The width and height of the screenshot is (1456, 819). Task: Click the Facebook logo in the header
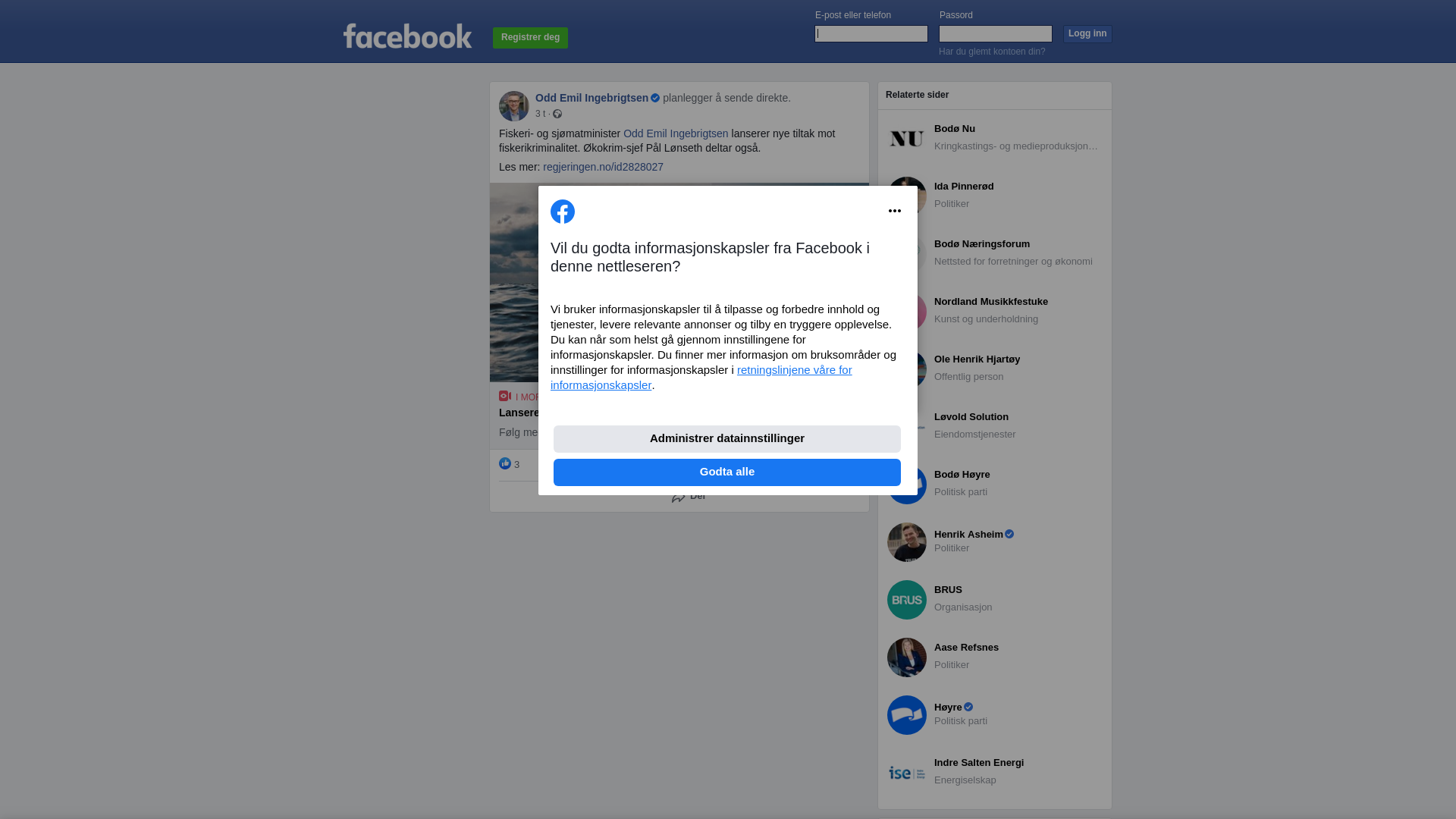(407, 36)
